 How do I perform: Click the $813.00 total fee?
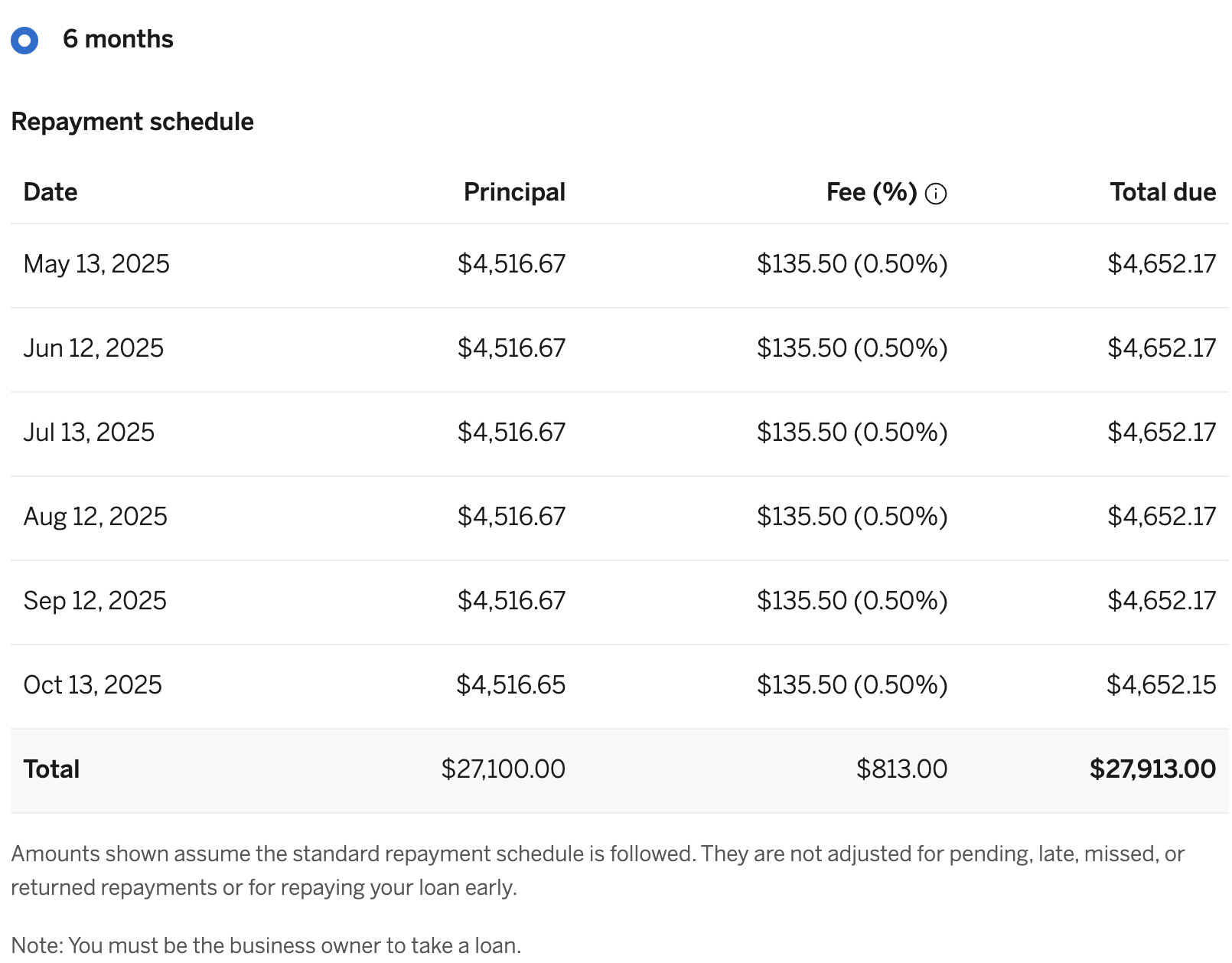(901, 769)
